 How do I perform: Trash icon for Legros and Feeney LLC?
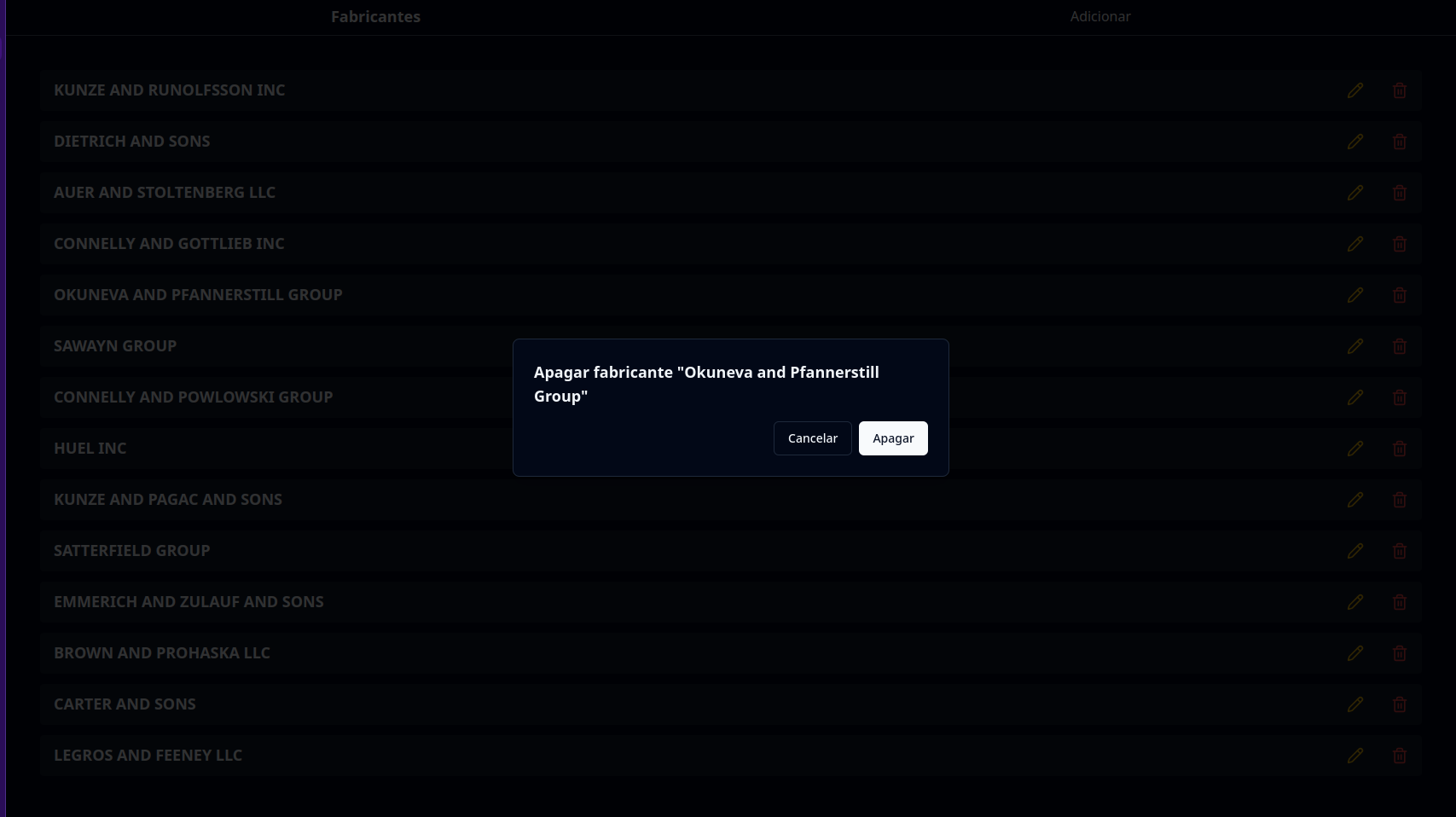pyautogui.click(x=1399, y=756)
